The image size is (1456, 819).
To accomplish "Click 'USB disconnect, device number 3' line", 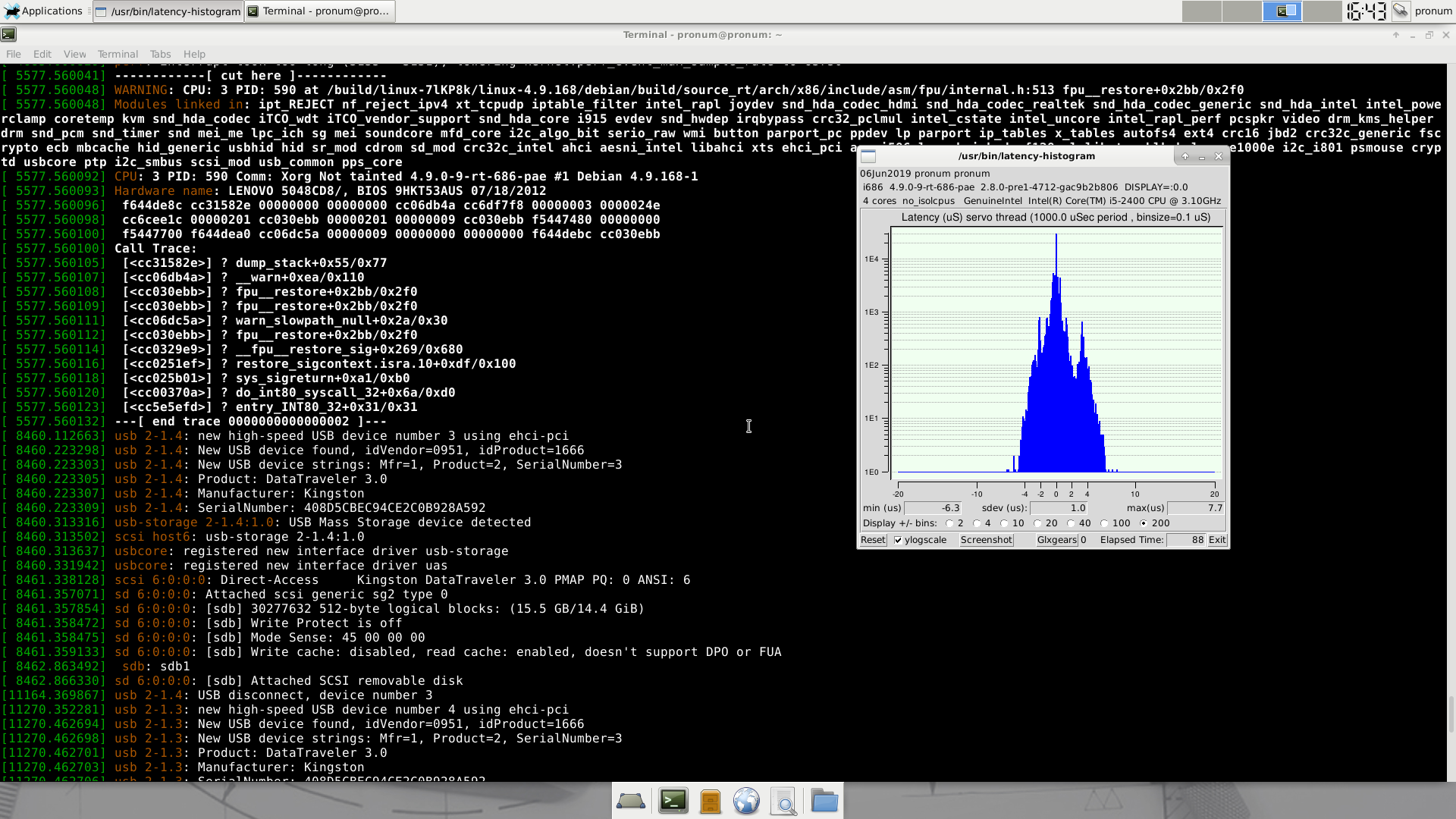I will (x=315, y=695).
